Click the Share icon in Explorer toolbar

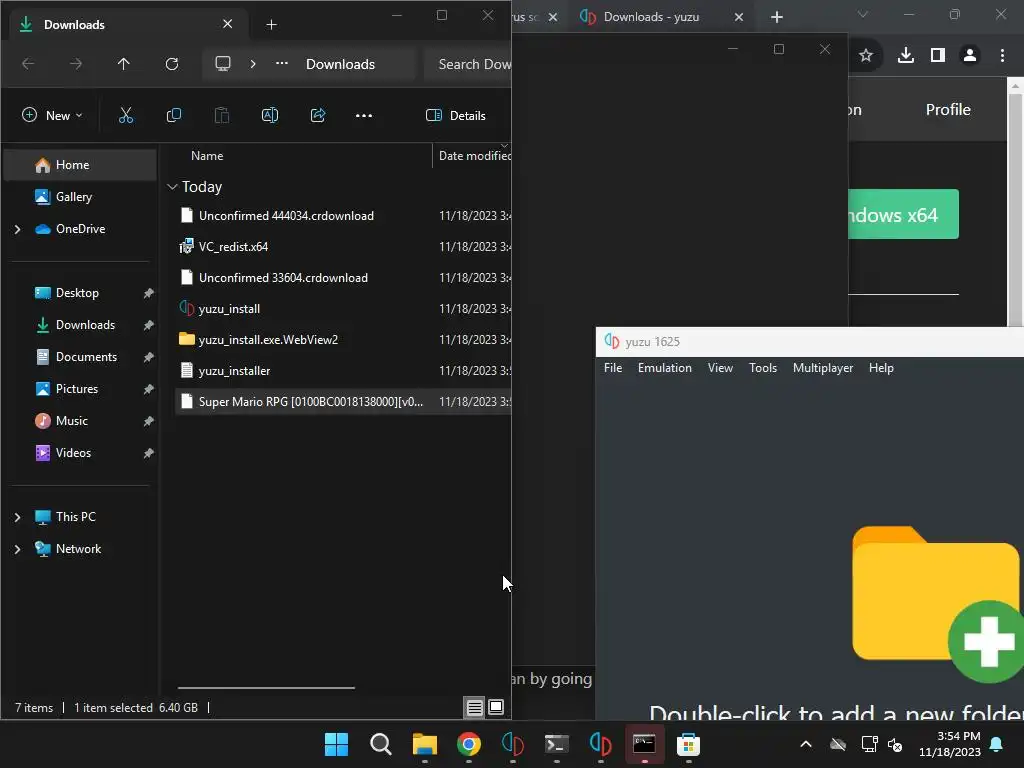coord(318,116)
